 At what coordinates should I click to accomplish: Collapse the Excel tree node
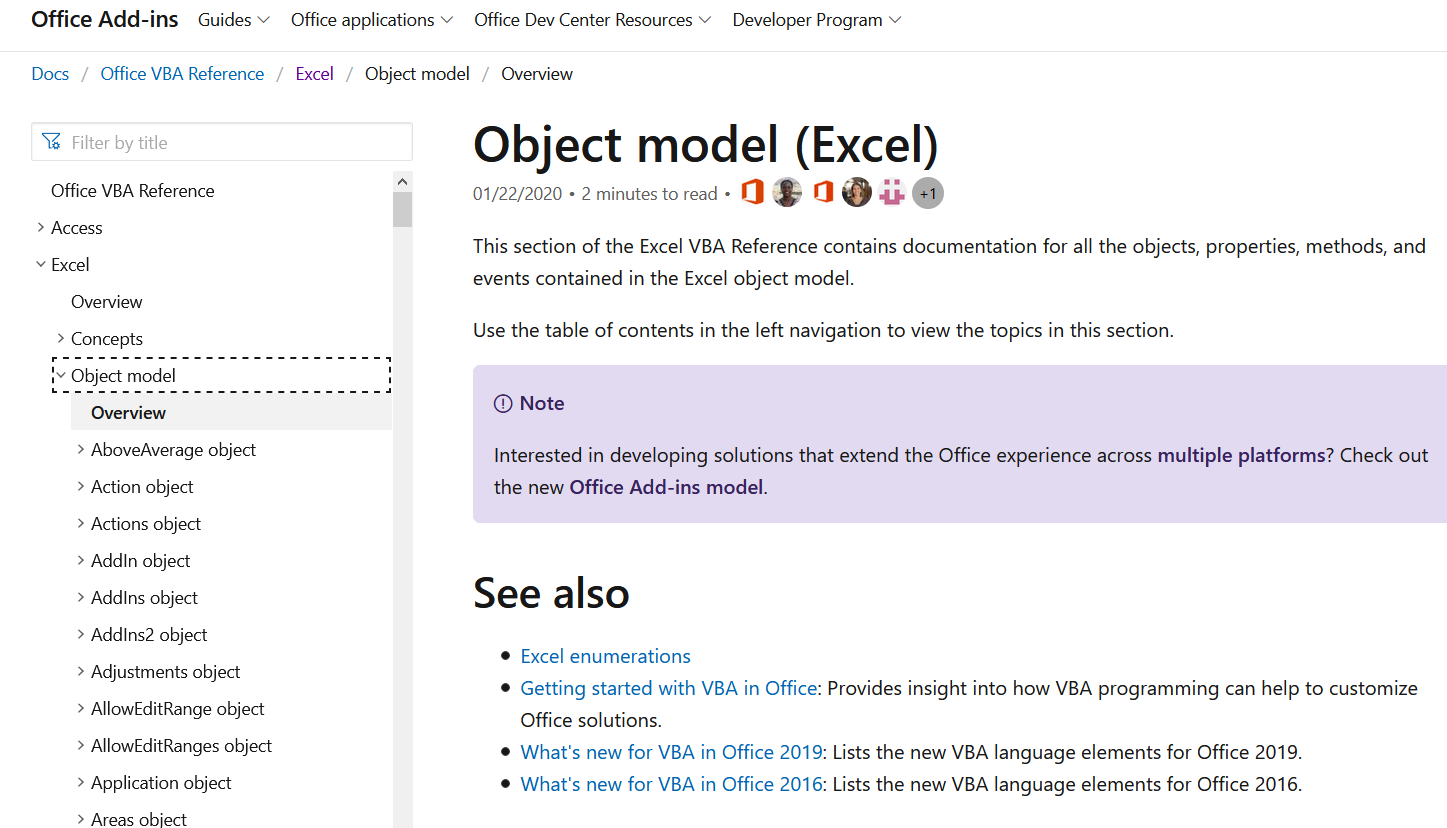click(41, 265)
